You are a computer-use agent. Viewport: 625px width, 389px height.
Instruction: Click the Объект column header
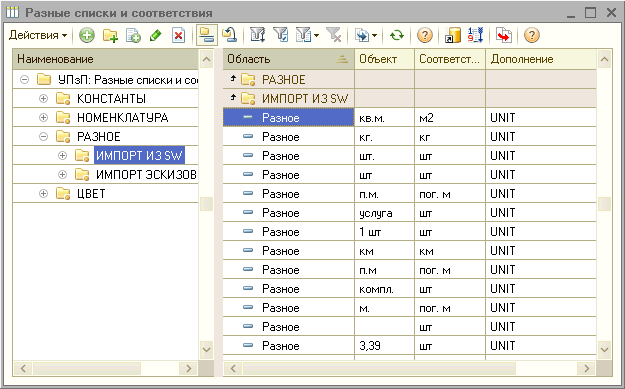tap(384, 59)
